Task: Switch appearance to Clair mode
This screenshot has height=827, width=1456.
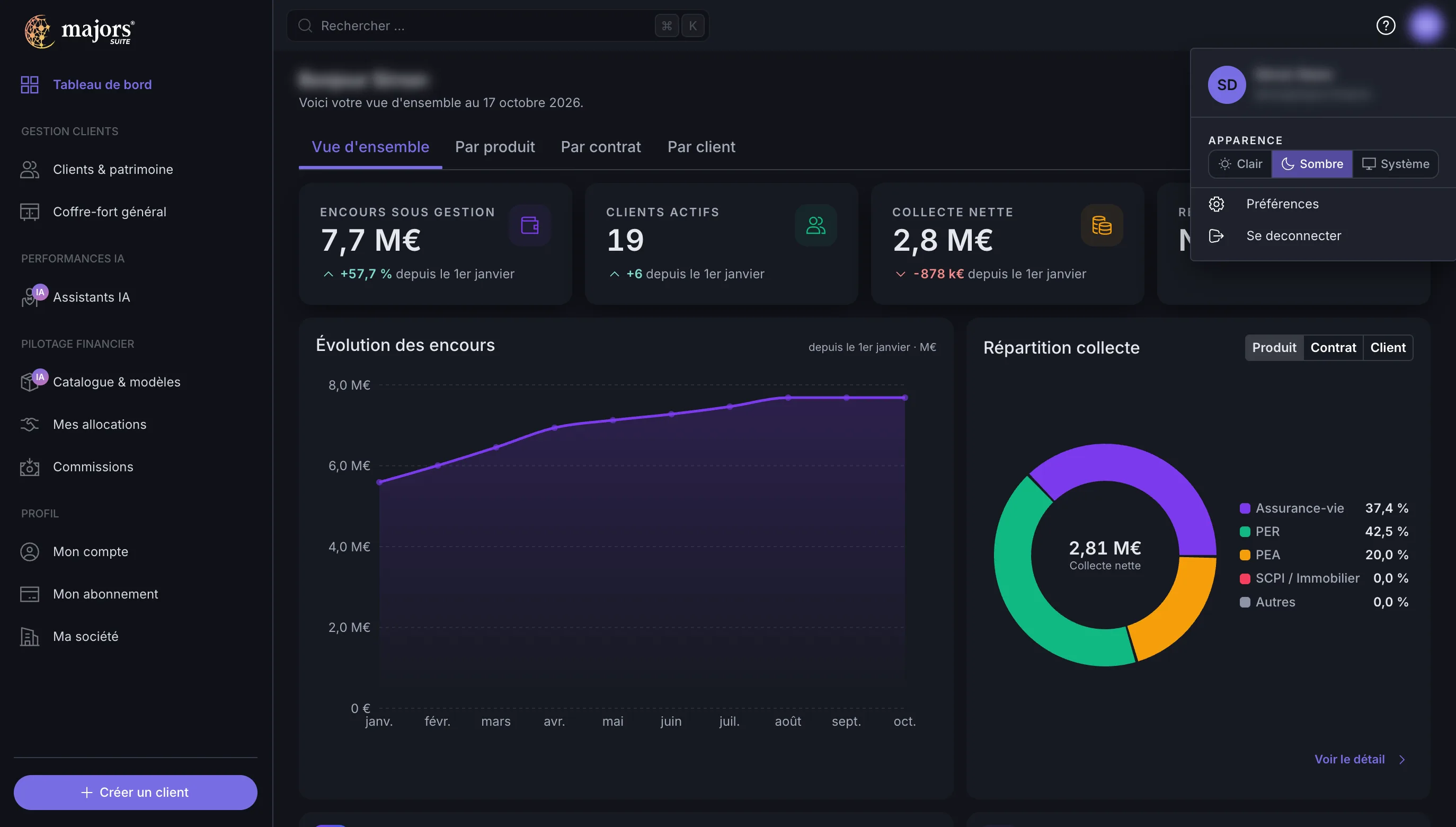Action: pyautogui.click(x=1240, y=164)
